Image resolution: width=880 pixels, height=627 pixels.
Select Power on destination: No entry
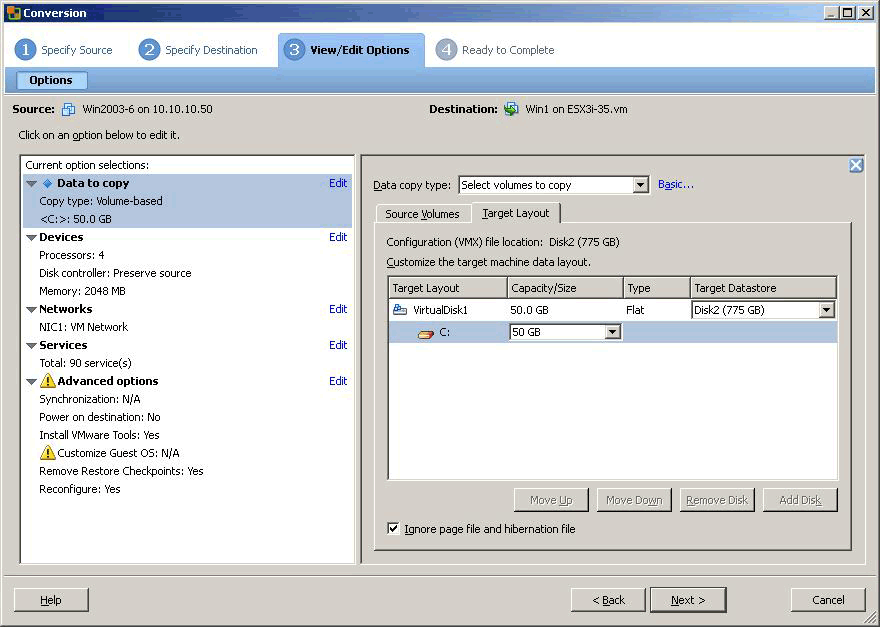pos(100,417)
